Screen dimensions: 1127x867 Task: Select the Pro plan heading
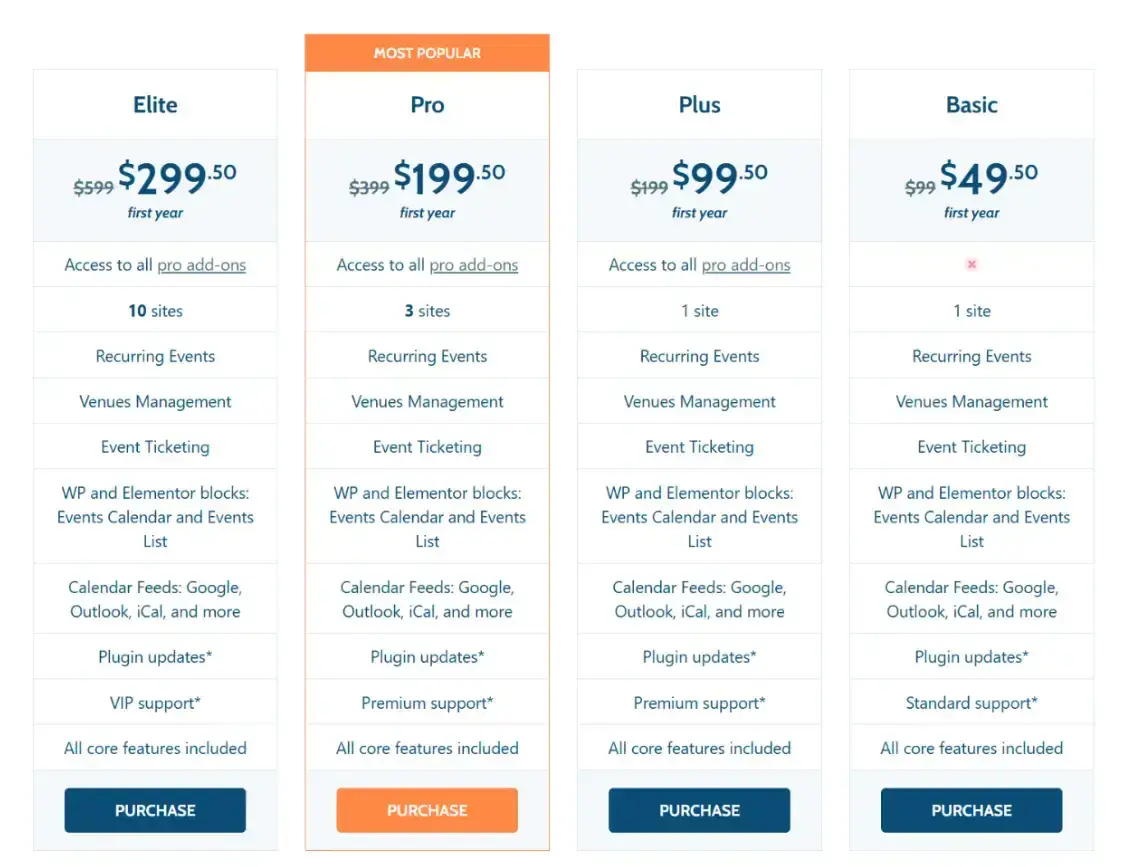tap(427, 104)
